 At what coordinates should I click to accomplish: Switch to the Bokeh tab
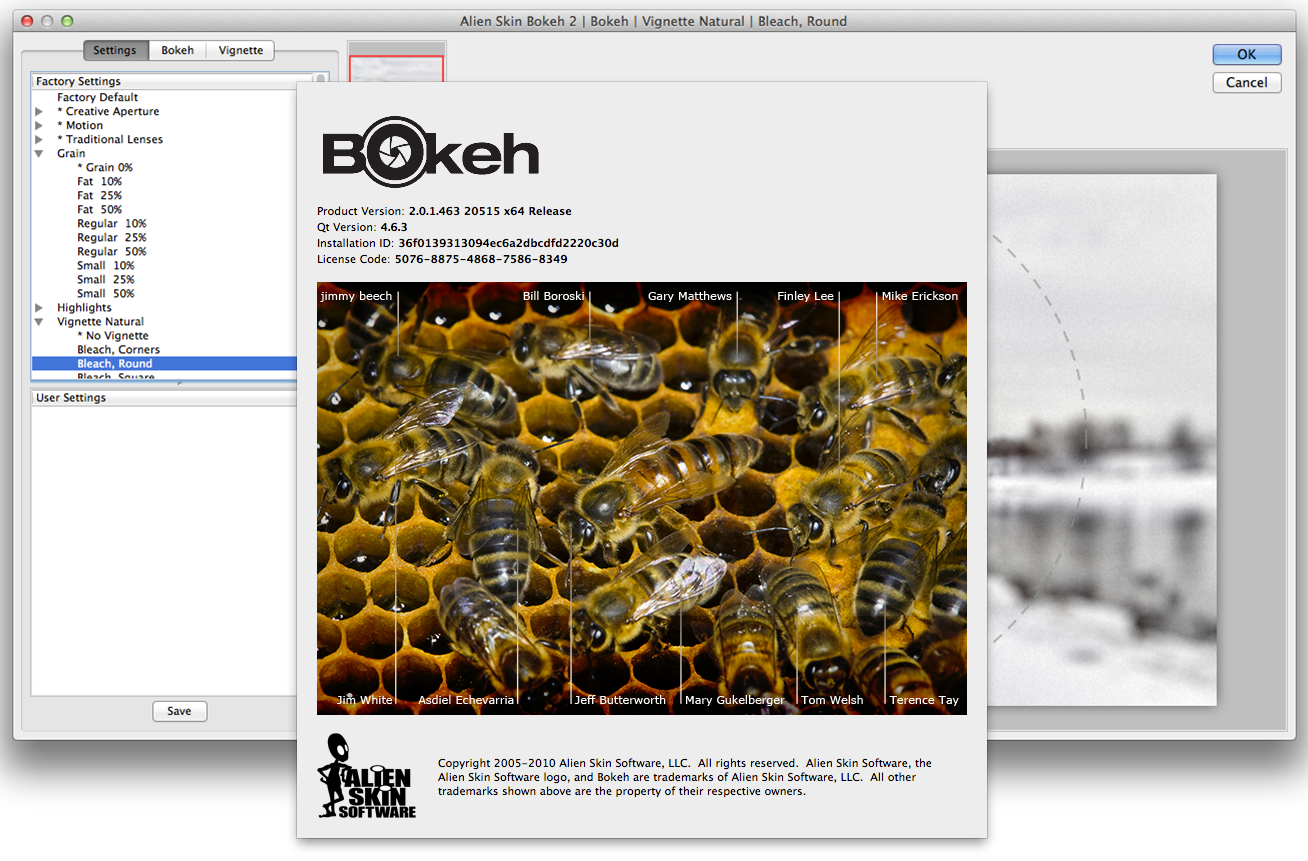(178, 51)
